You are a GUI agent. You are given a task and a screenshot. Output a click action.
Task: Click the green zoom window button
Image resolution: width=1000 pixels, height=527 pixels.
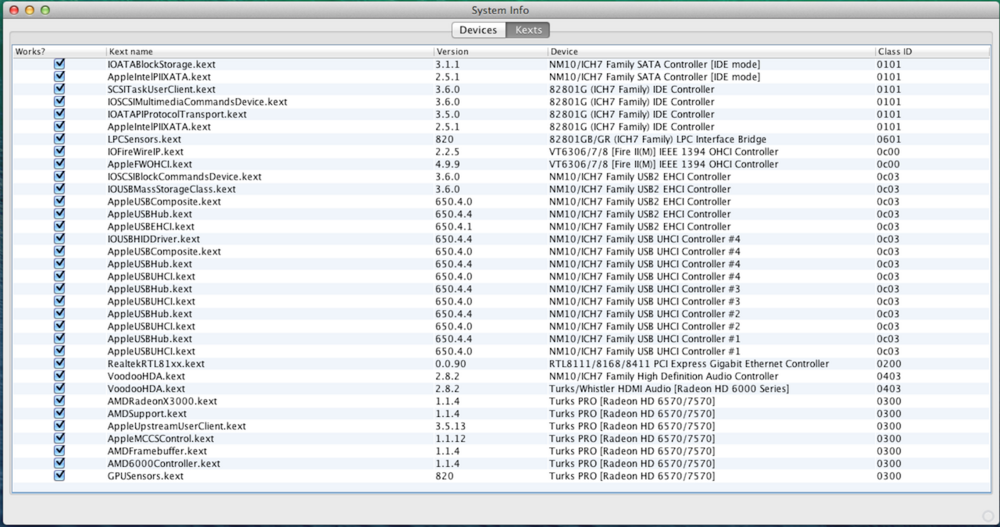[x=46, y=9]
